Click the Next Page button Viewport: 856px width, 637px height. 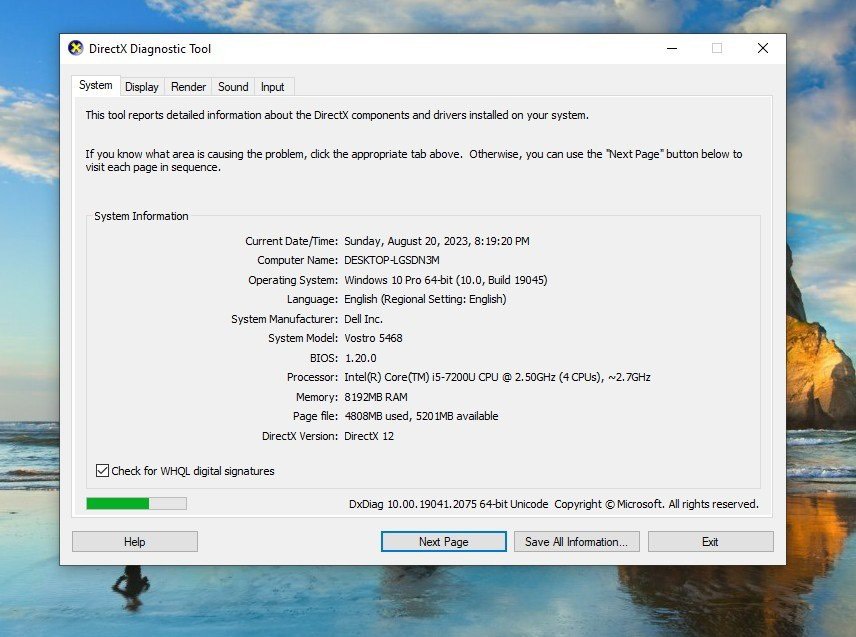[x=443, y=542]
